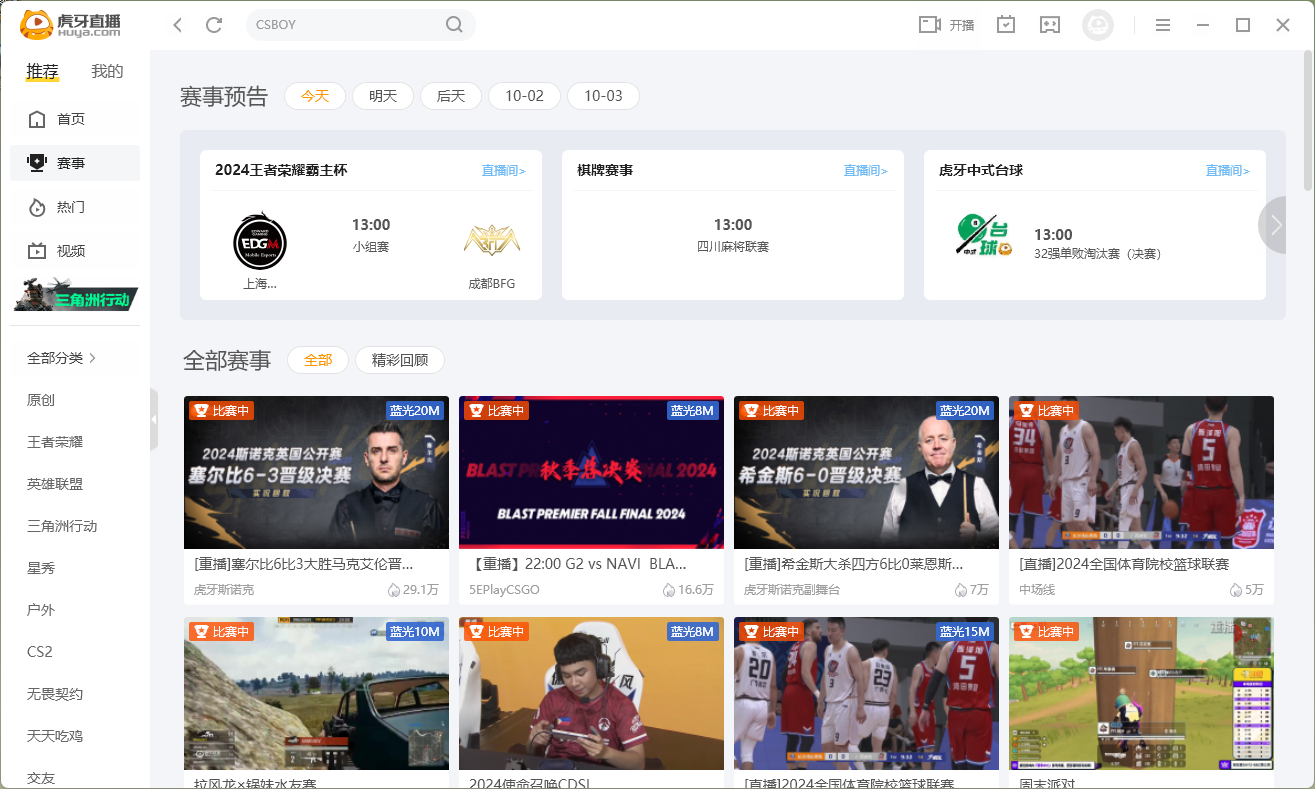The image size is (1315, 789).
Task: Open the hamburger main menu
Action: [1163, 25]
